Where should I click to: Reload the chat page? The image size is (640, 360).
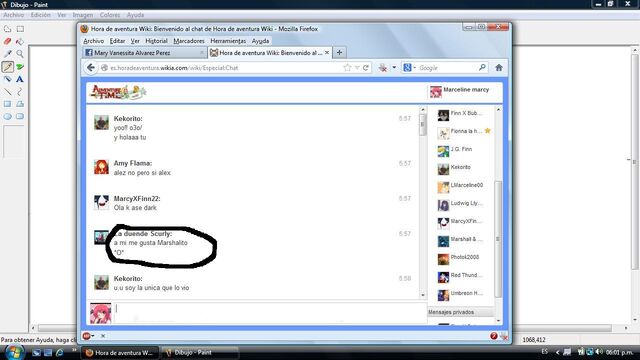click(x=366, y=68)
